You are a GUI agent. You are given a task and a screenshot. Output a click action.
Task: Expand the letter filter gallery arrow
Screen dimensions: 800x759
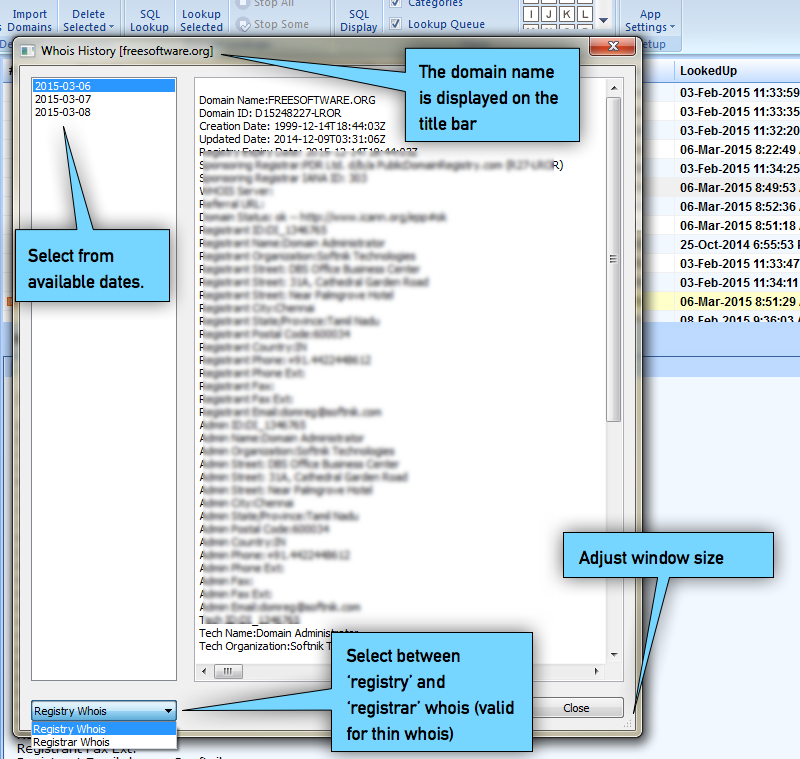(x=603, y=20)
